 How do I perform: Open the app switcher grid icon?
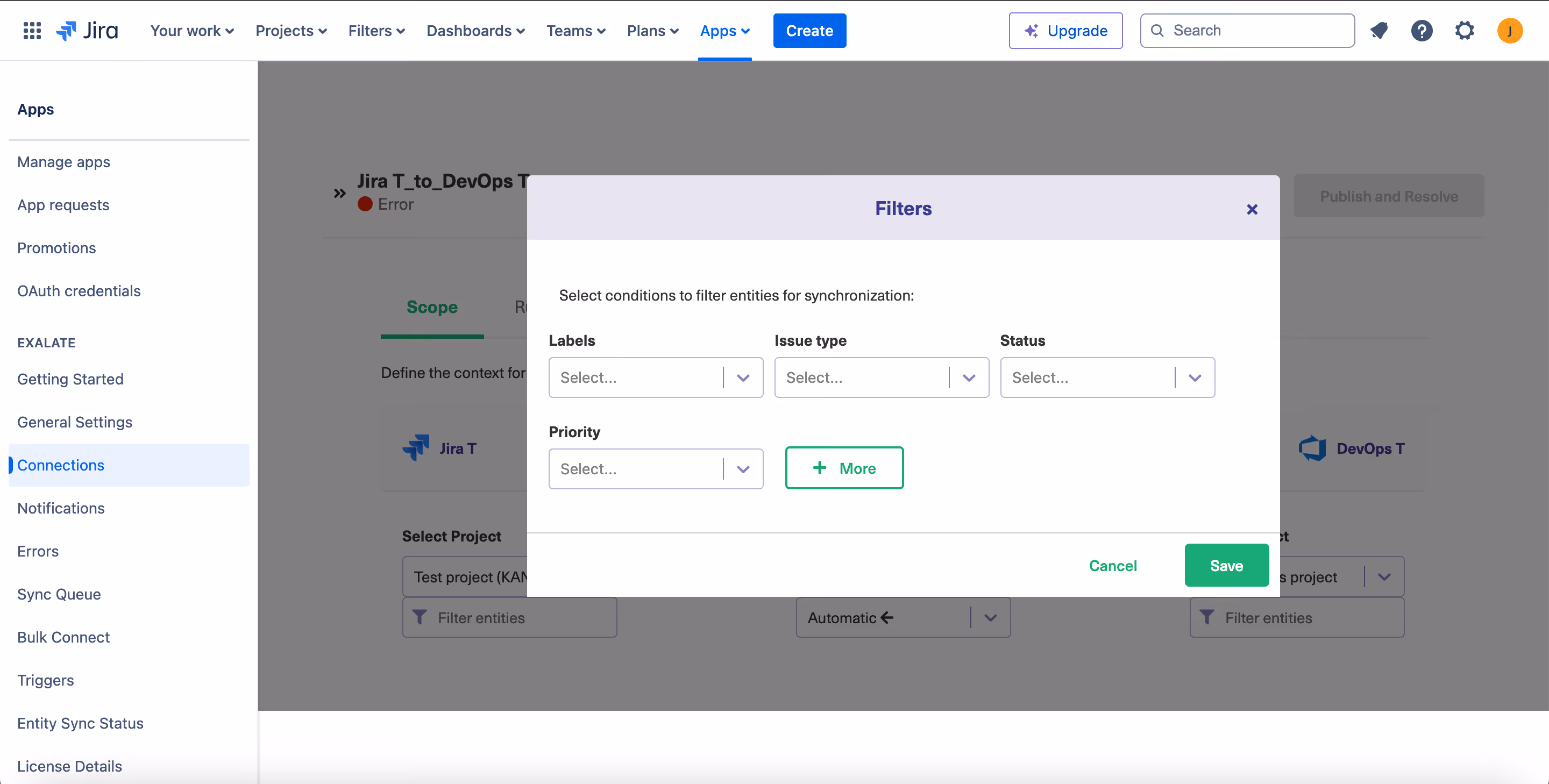(x=31, y=31)
